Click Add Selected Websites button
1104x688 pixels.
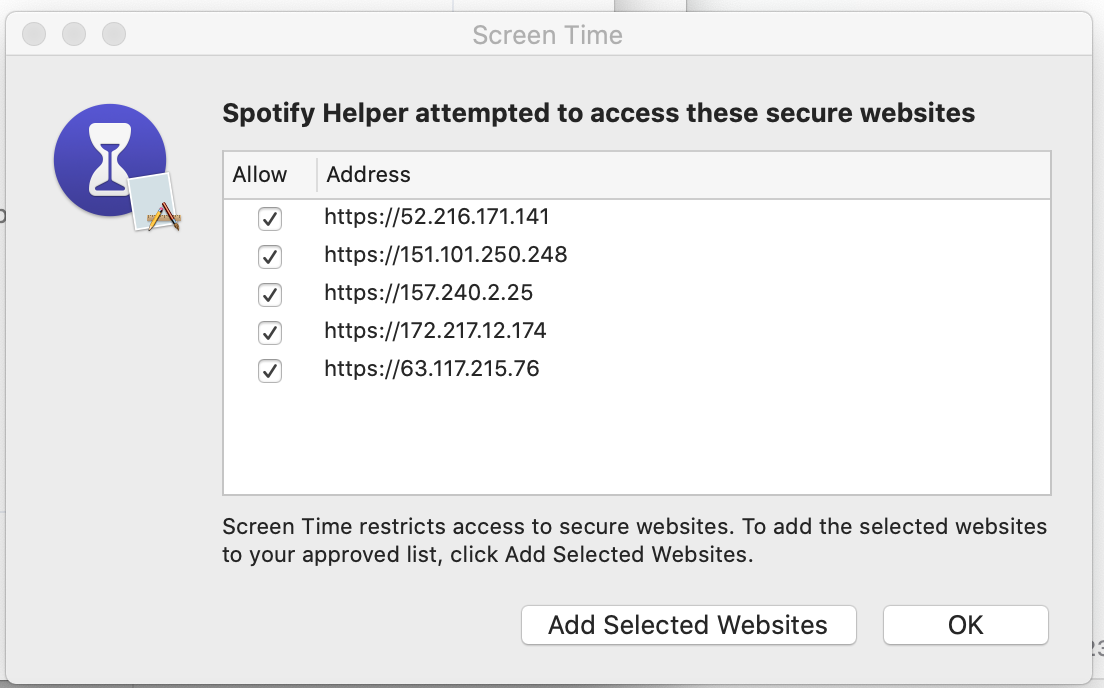[x=688, y=625]
